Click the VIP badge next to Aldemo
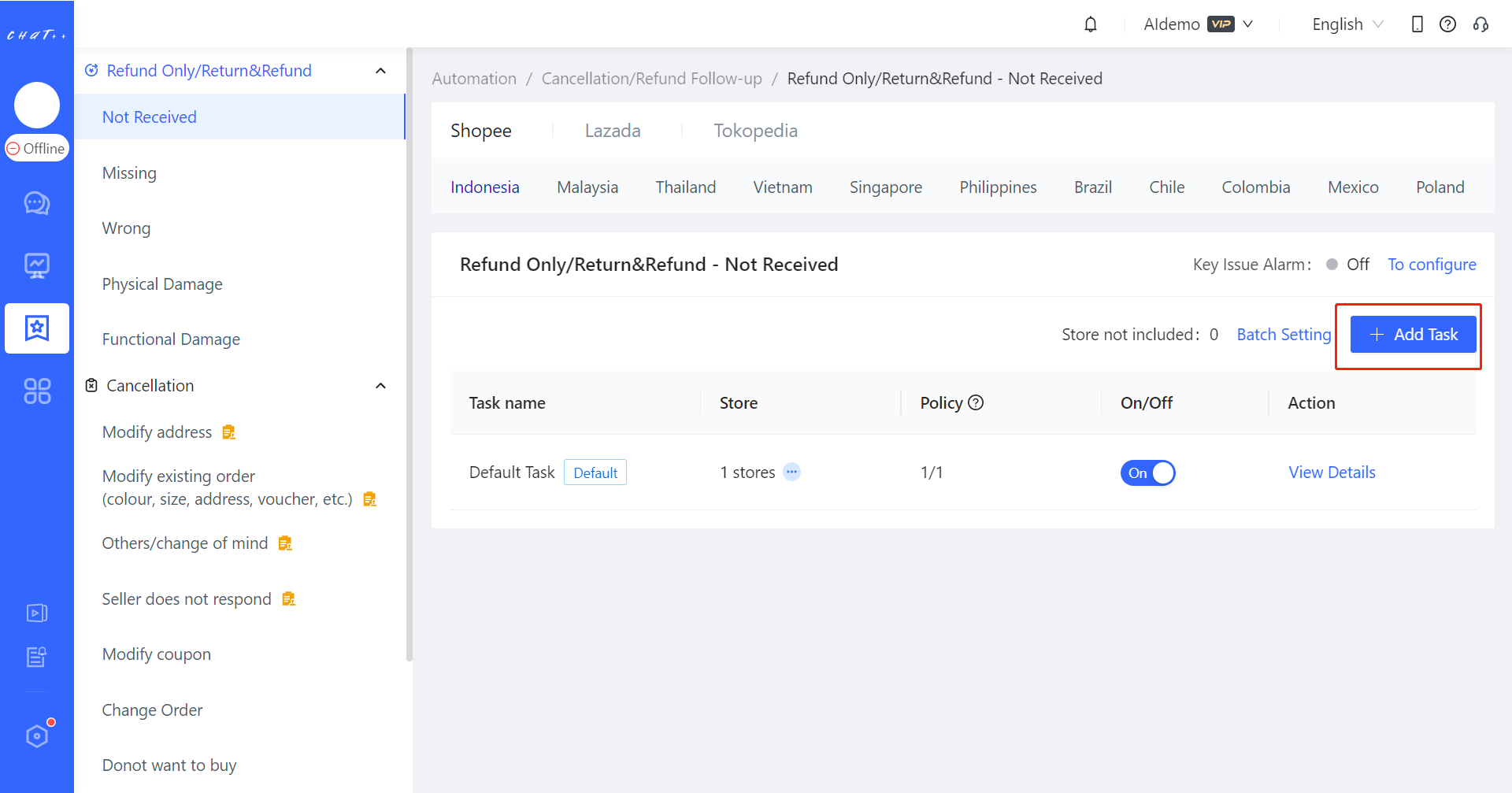 click(x=1221, y=24)
